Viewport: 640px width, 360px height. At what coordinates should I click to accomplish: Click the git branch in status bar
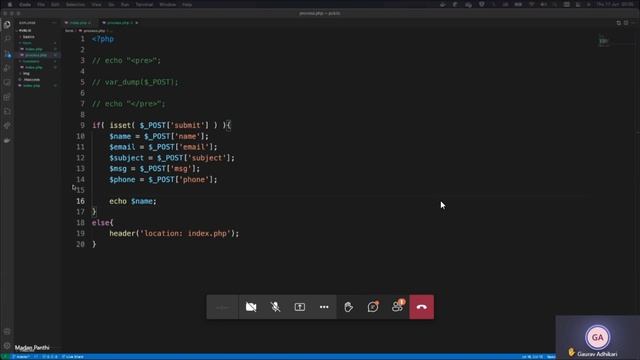[21, 357]
